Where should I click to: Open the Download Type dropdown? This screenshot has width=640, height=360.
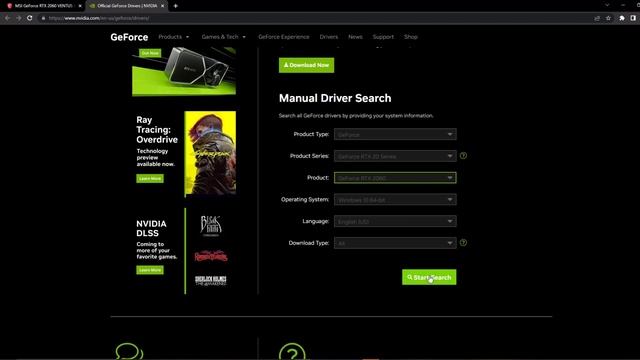pos(395,243)
